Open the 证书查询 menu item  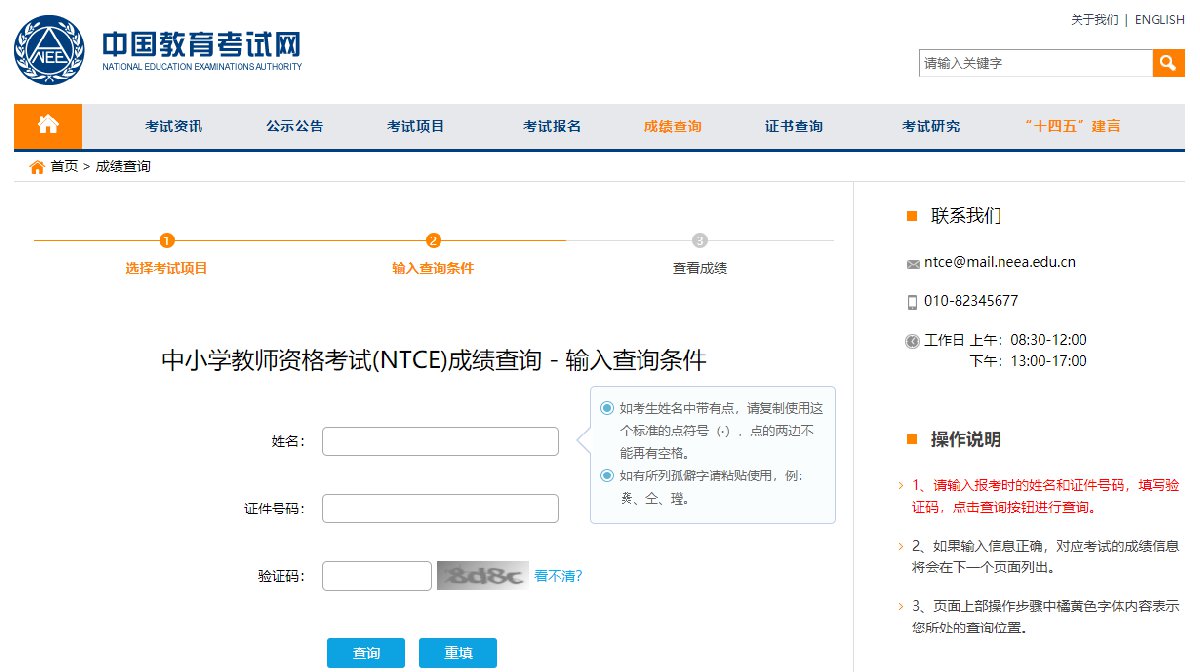(793, 127)
